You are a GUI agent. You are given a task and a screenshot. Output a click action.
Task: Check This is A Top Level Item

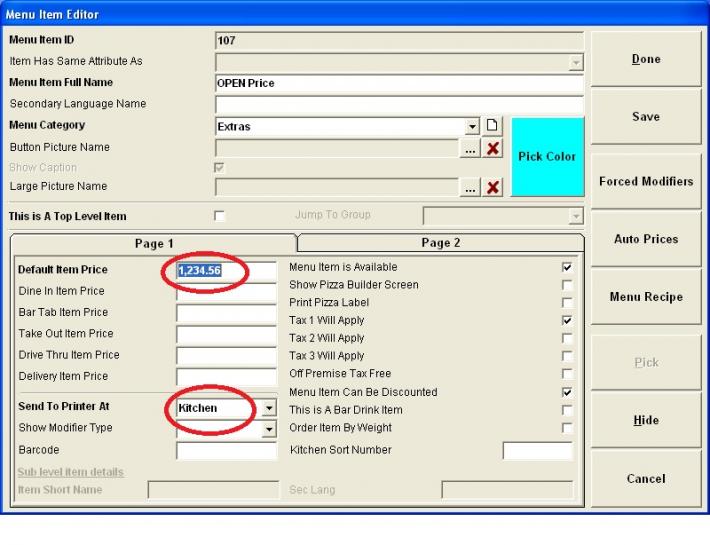(220, 216)
